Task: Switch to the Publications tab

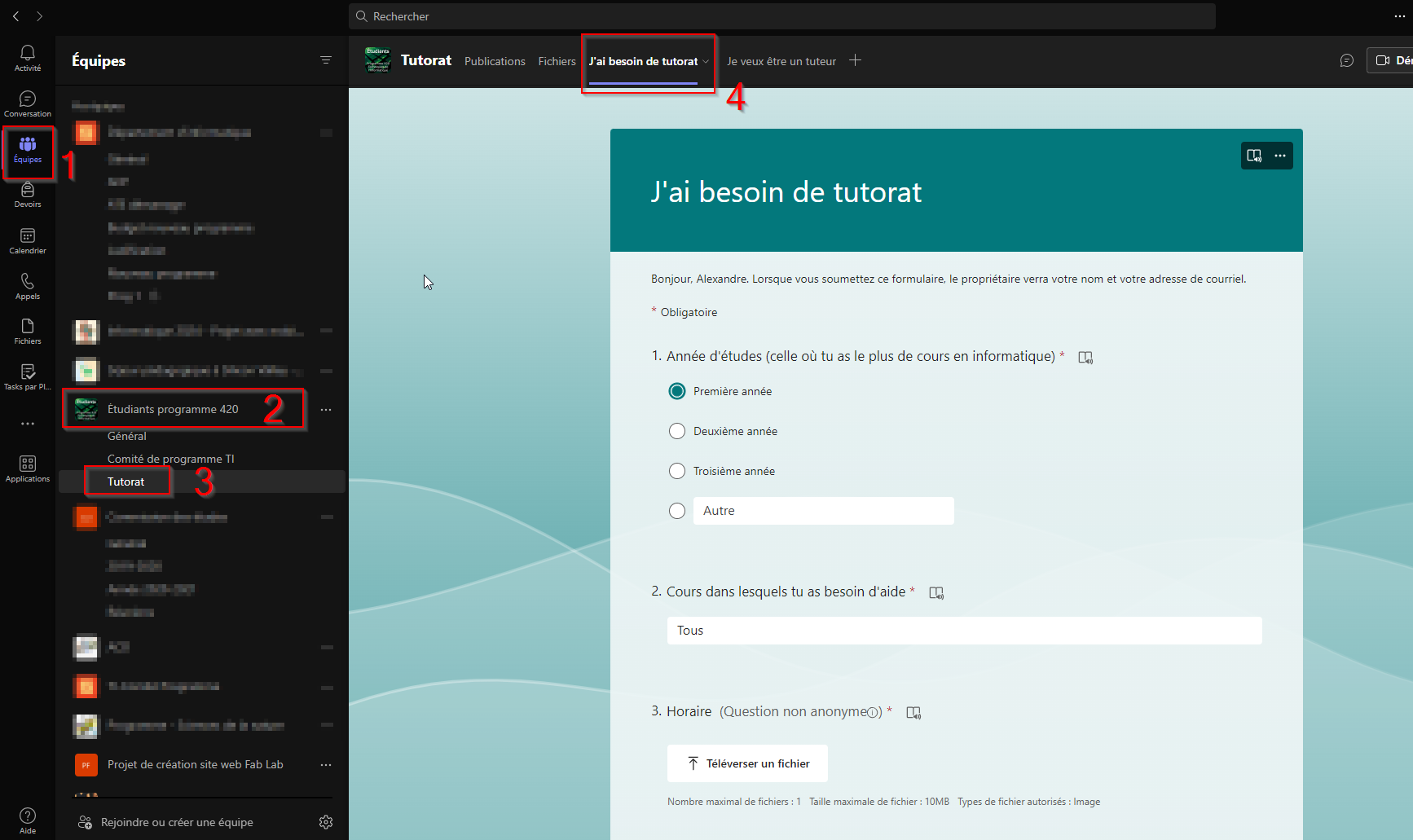Action: (x=495, y=61)
